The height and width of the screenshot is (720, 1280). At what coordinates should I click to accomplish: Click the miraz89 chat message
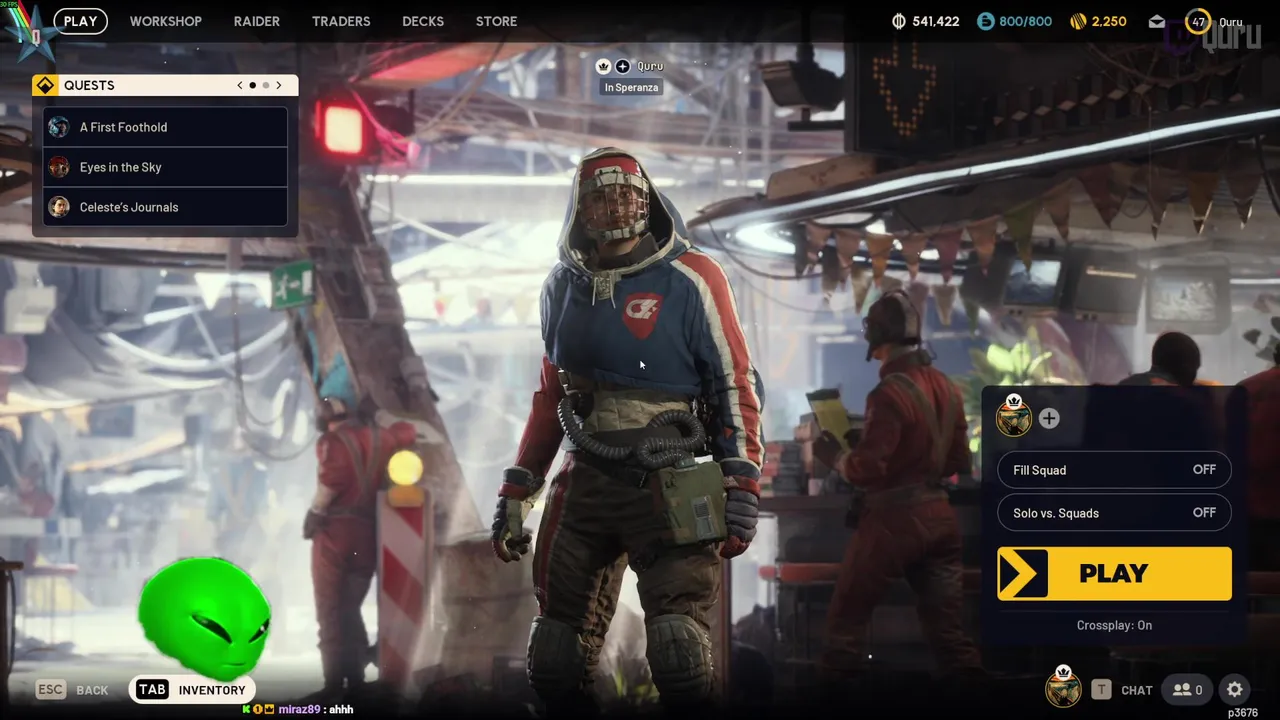[298, 709]
